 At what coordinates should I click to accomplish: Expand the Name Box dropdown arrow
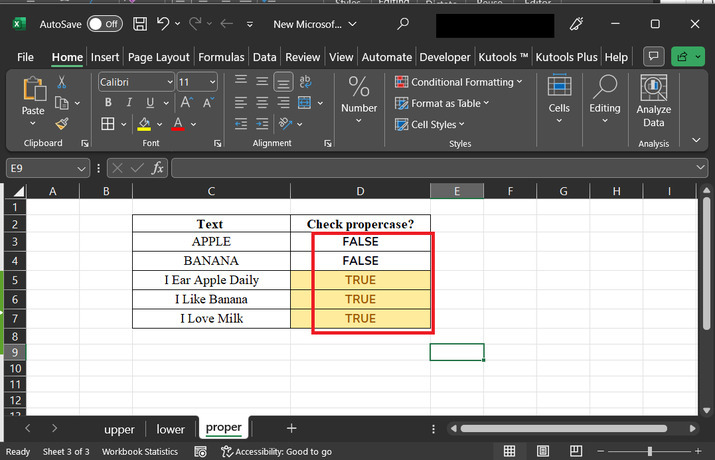[x=81, y=169]
